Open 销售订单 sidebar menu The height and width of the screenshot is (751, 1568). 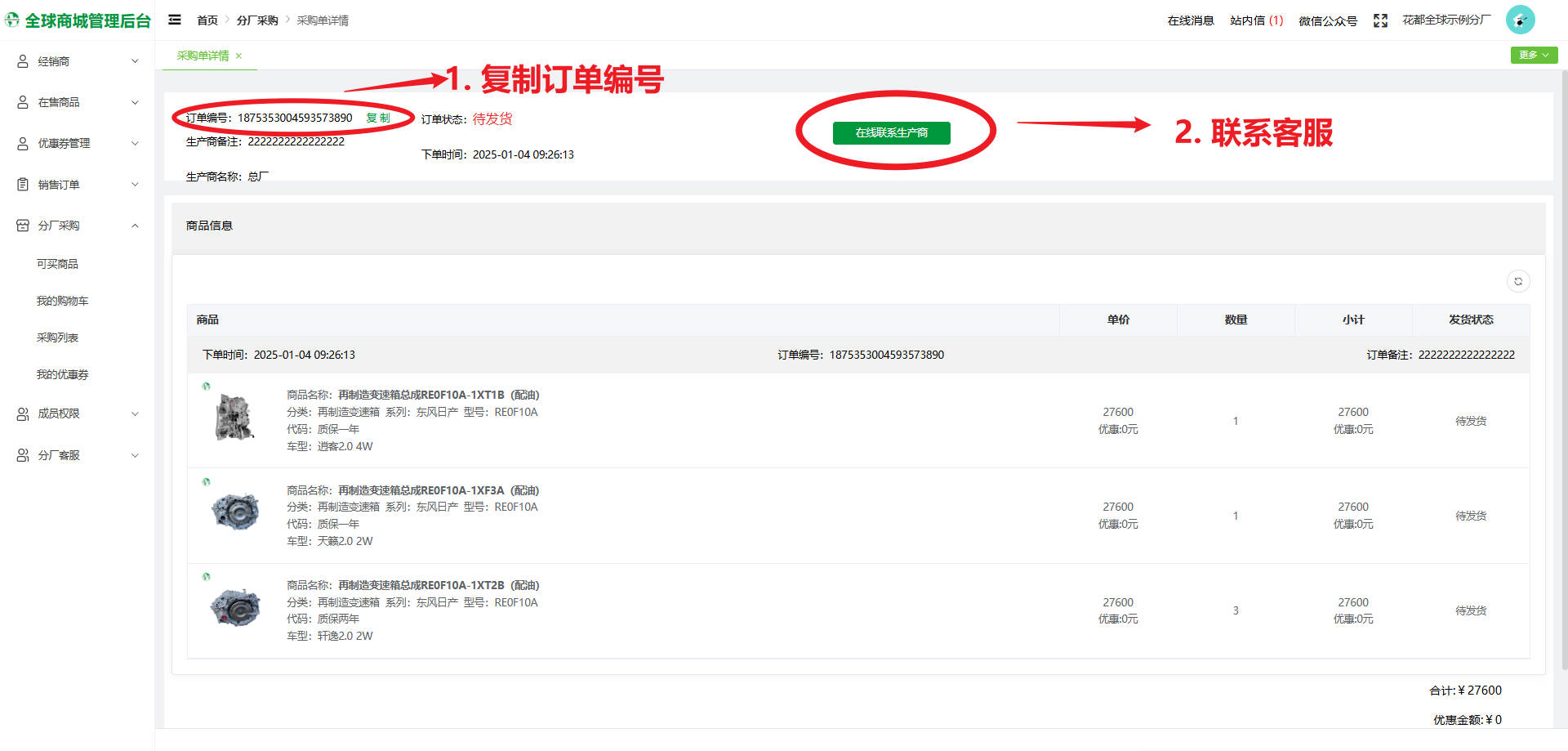coord(78,185)
